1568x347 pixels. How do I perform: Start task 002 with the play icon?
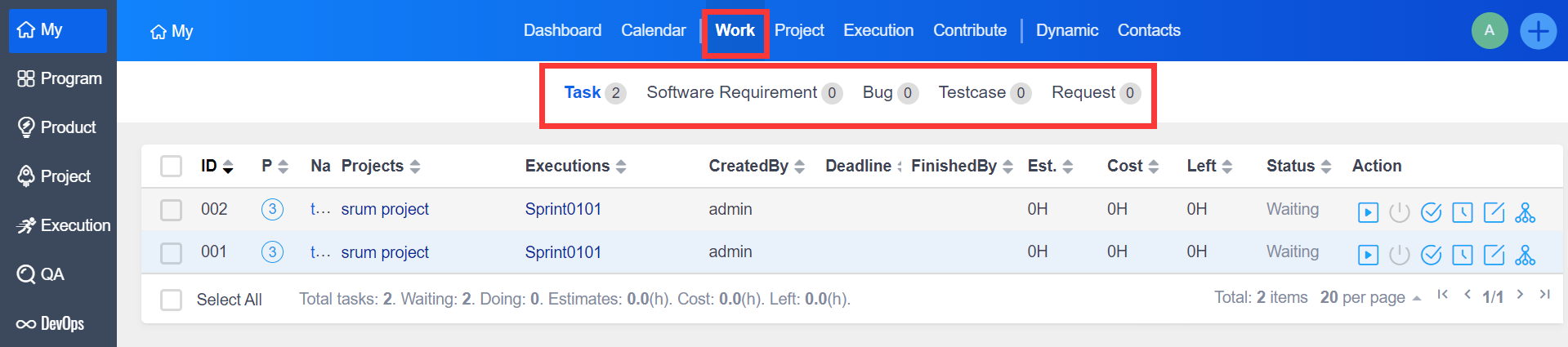[x=1368, y=213]
